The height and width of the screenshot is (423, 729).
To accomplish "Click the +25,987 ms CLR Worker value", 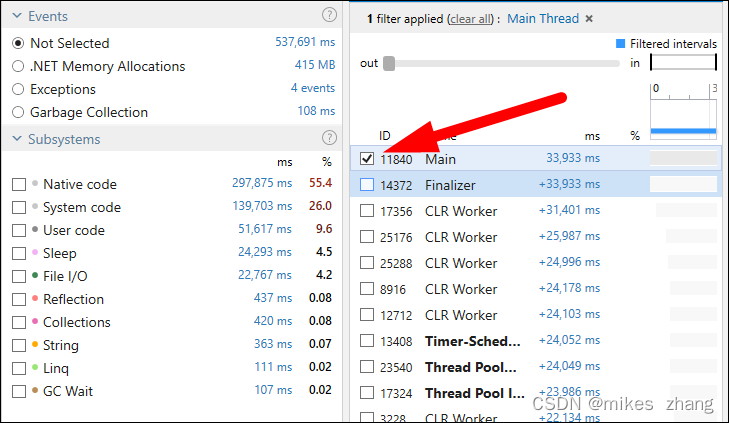I will click(570, 236).
